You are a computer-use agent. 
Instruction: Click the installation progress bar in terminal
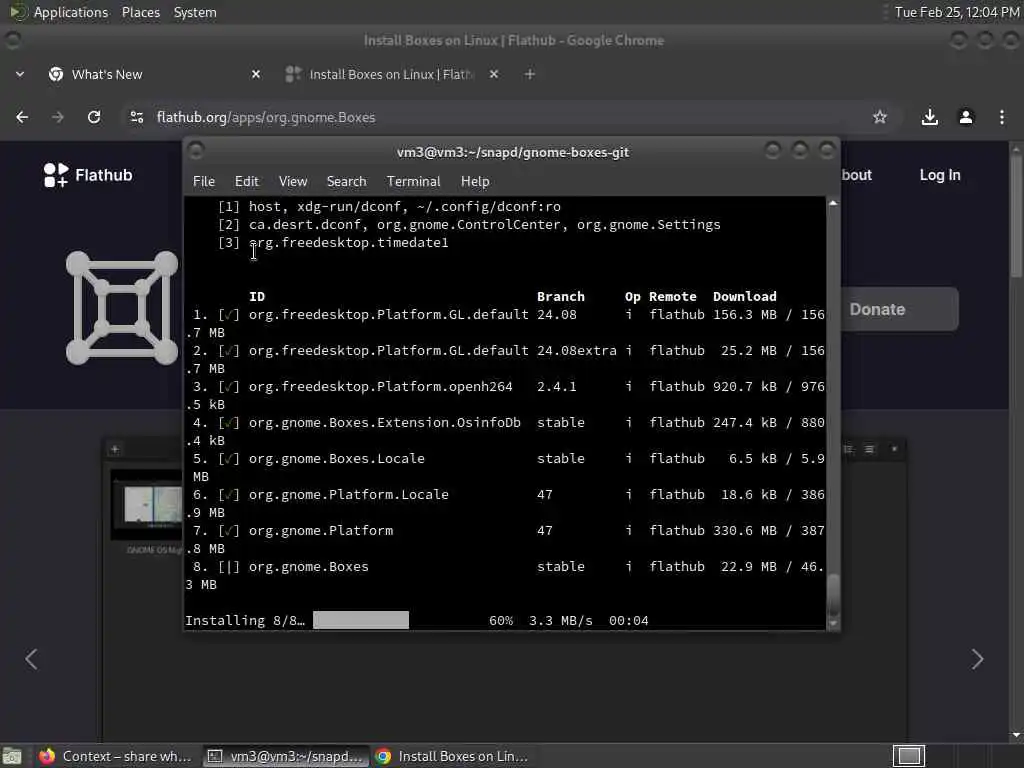360,620
